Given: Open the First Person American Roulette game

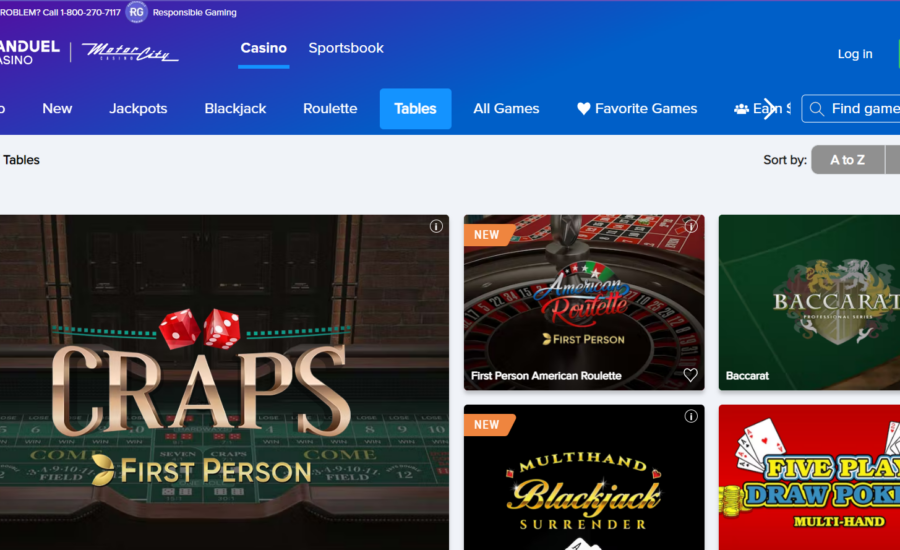Looking at the screenshot, I should point(584,303).
